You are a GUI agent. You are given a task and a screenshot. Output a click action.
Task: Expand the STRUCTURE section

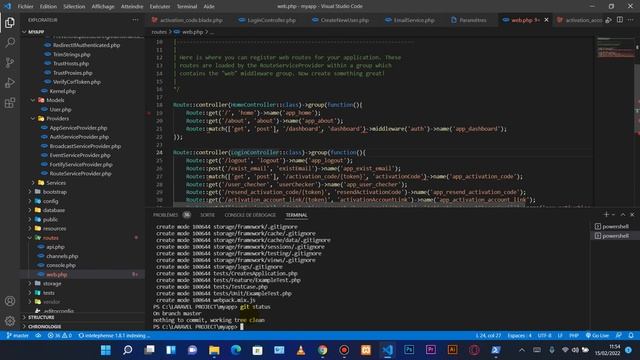coord(41,317)
